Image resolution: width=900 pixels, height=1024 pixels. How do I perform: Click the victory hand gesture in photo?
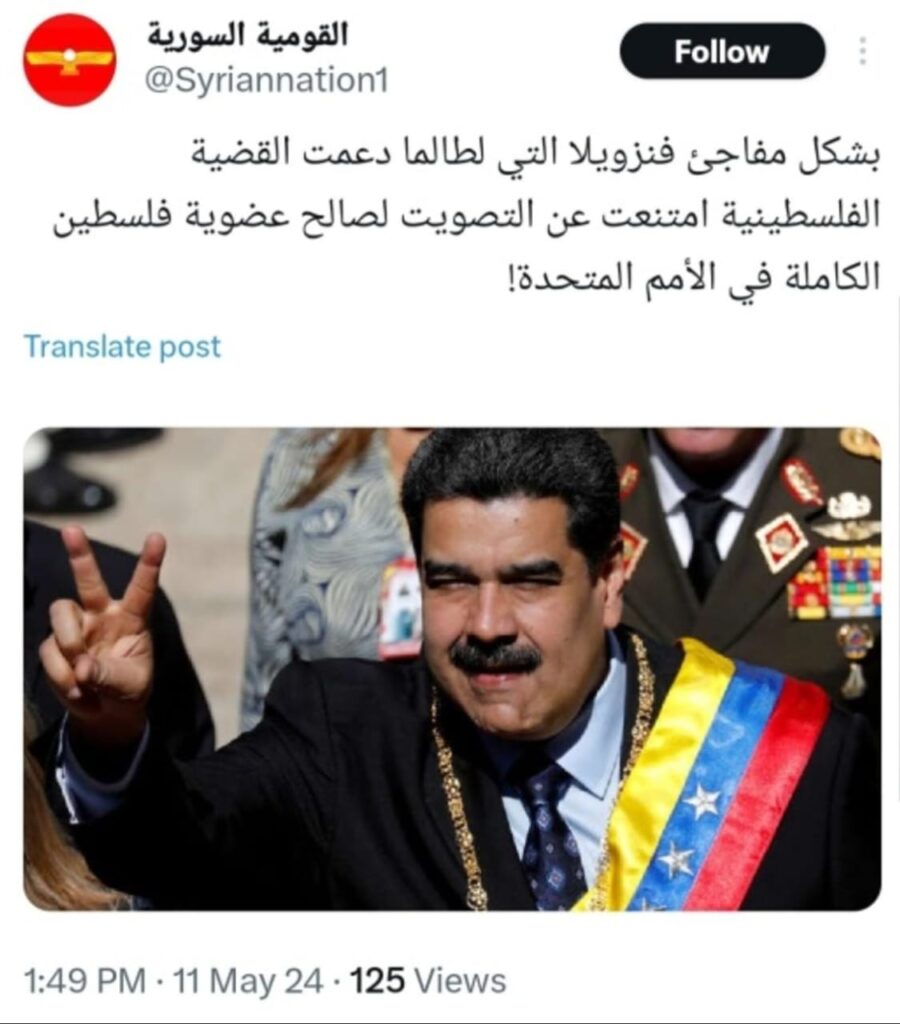coord(106,628)
